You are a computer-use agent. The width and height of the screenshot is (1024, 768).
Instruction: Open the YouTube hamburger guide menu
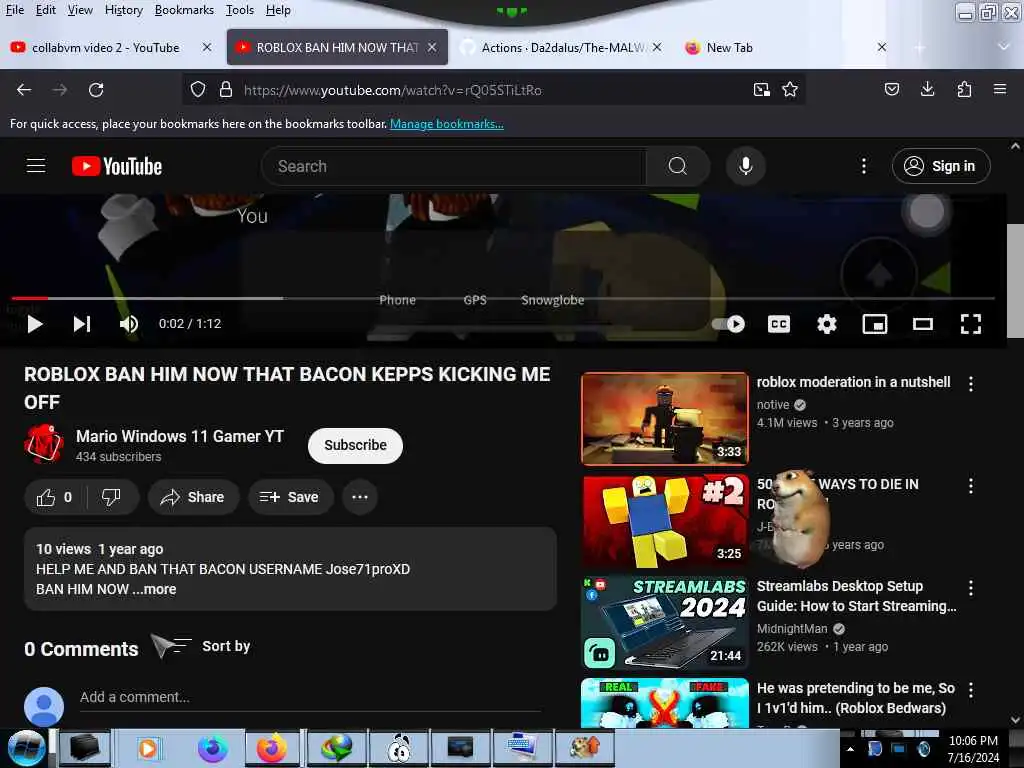tap(36, 166)
